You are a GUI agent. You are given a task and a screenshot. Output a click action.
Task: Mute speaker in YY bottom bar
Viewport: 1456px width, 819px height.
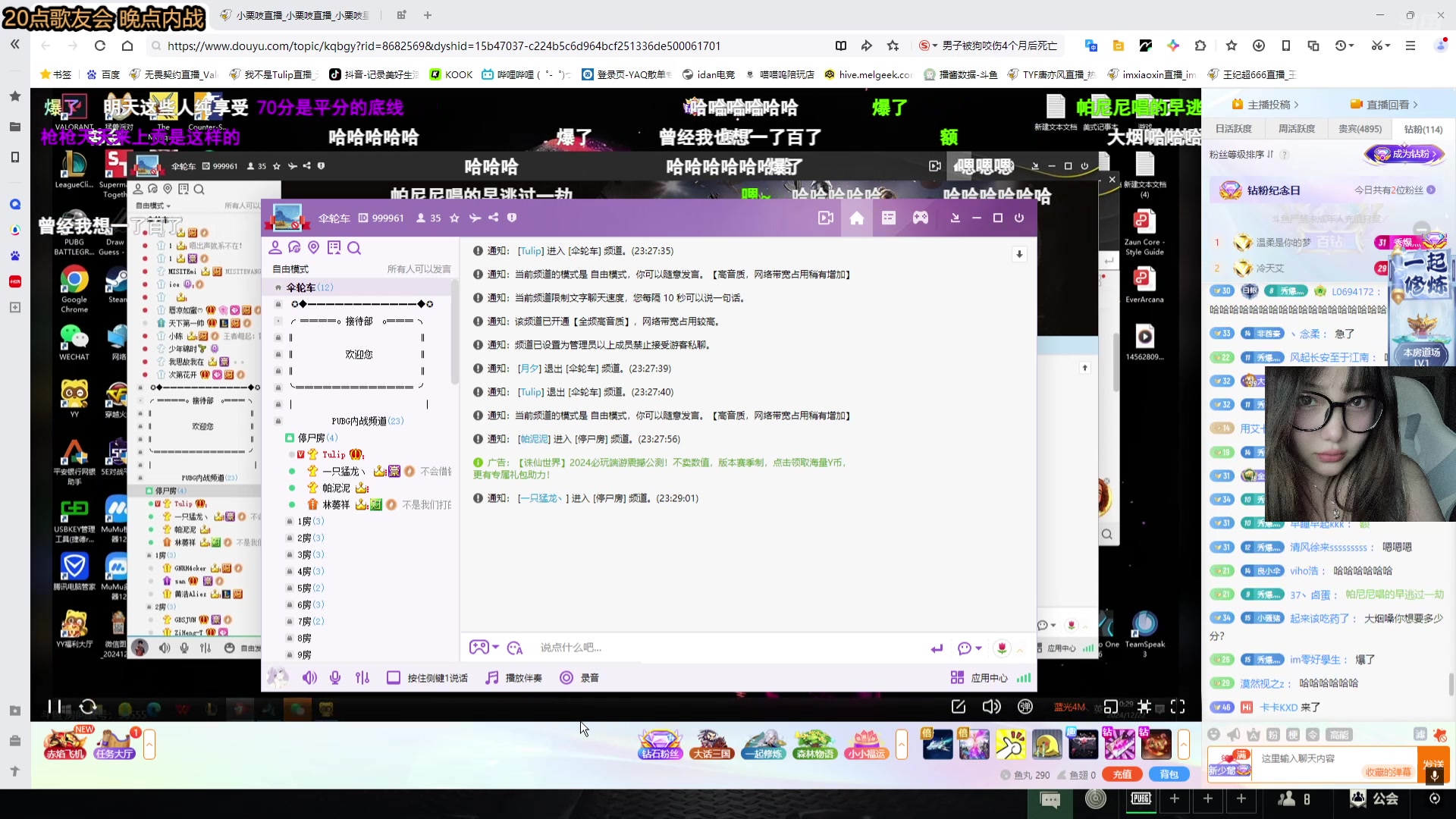tap(309, 678)
